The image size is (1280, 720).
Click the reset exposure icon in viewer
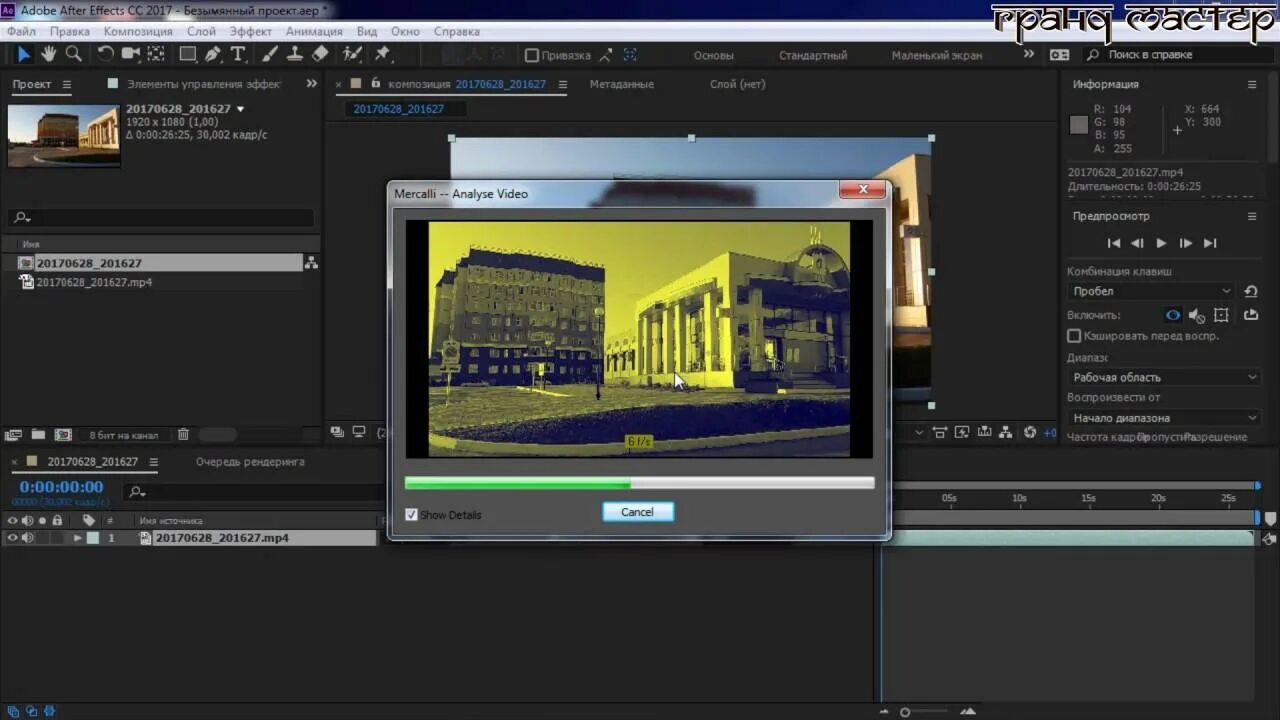[1030, 433]
